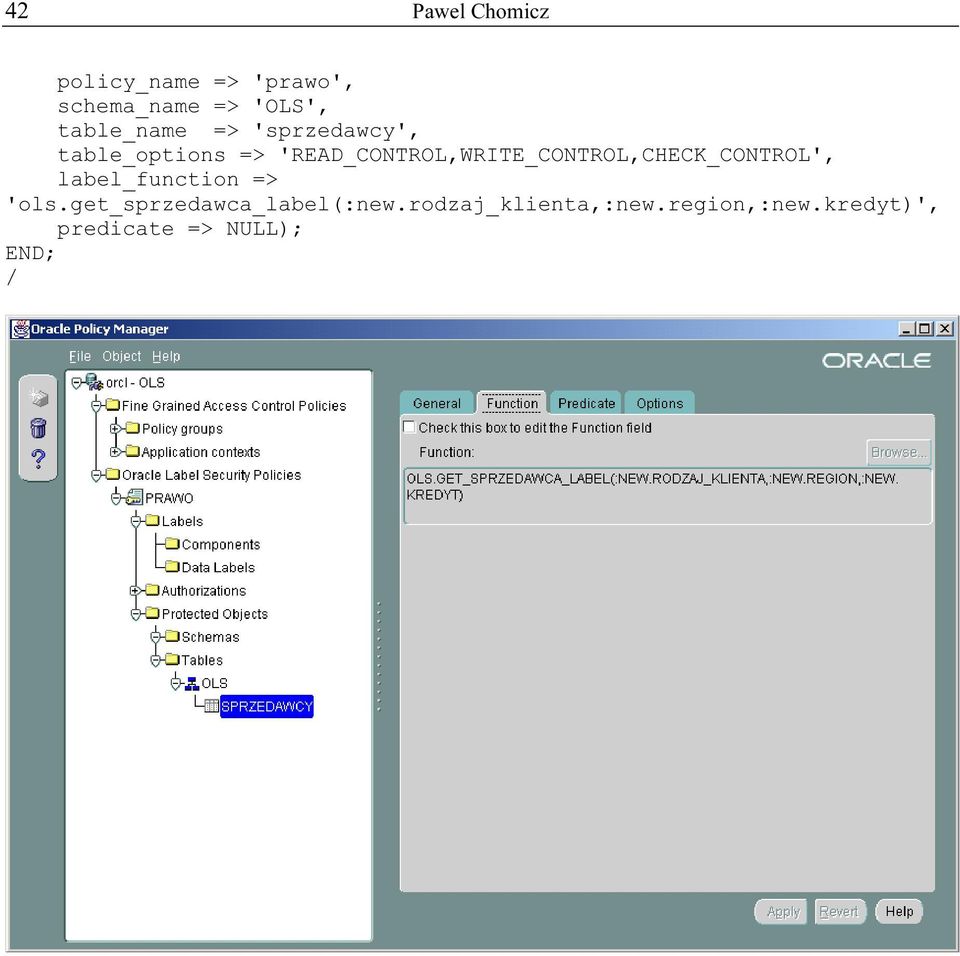Check the box to edit Function field
The height and width of the screenshot is (956, 960).
click(409, 427)
